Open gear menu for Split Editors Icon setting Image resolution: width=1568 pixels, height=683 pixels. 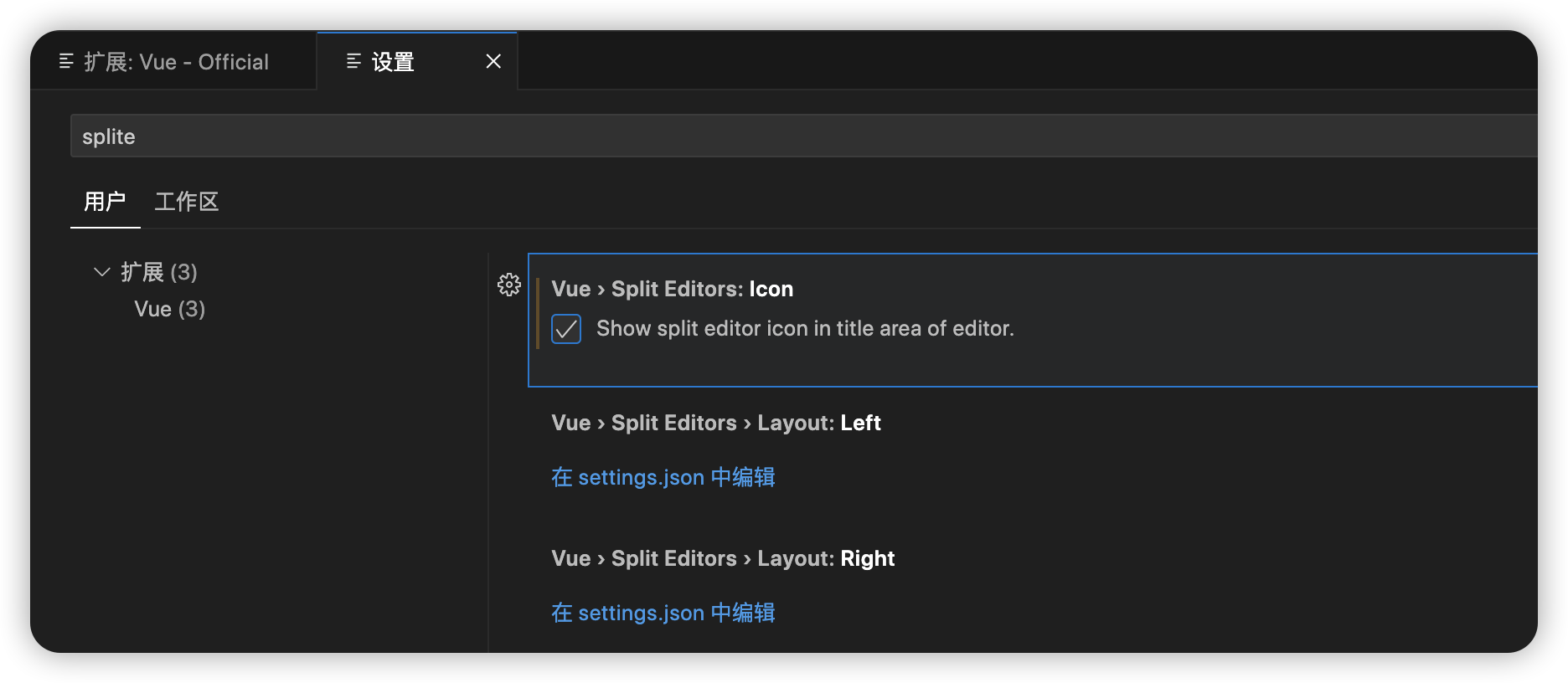[x=509, y=285]
